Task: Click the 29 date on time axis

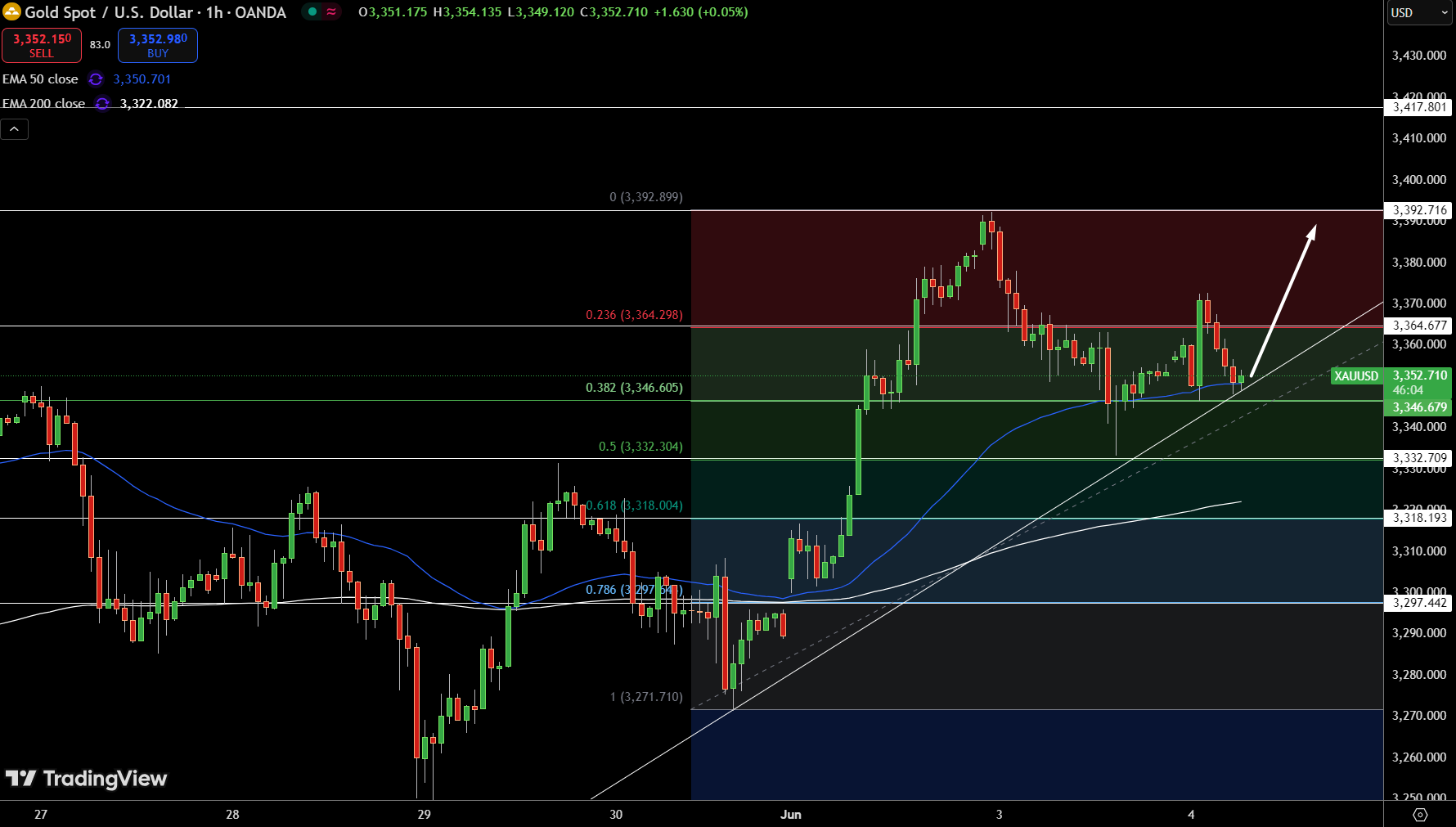Action: (424, 815)
